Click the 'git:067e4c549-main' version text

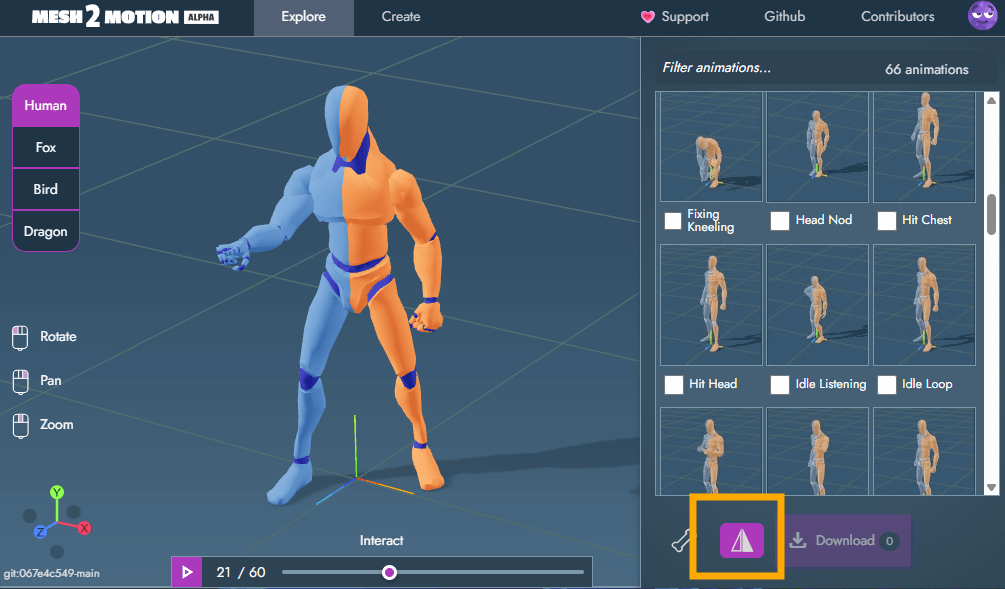pyautogui.click(x=51, y=574)
